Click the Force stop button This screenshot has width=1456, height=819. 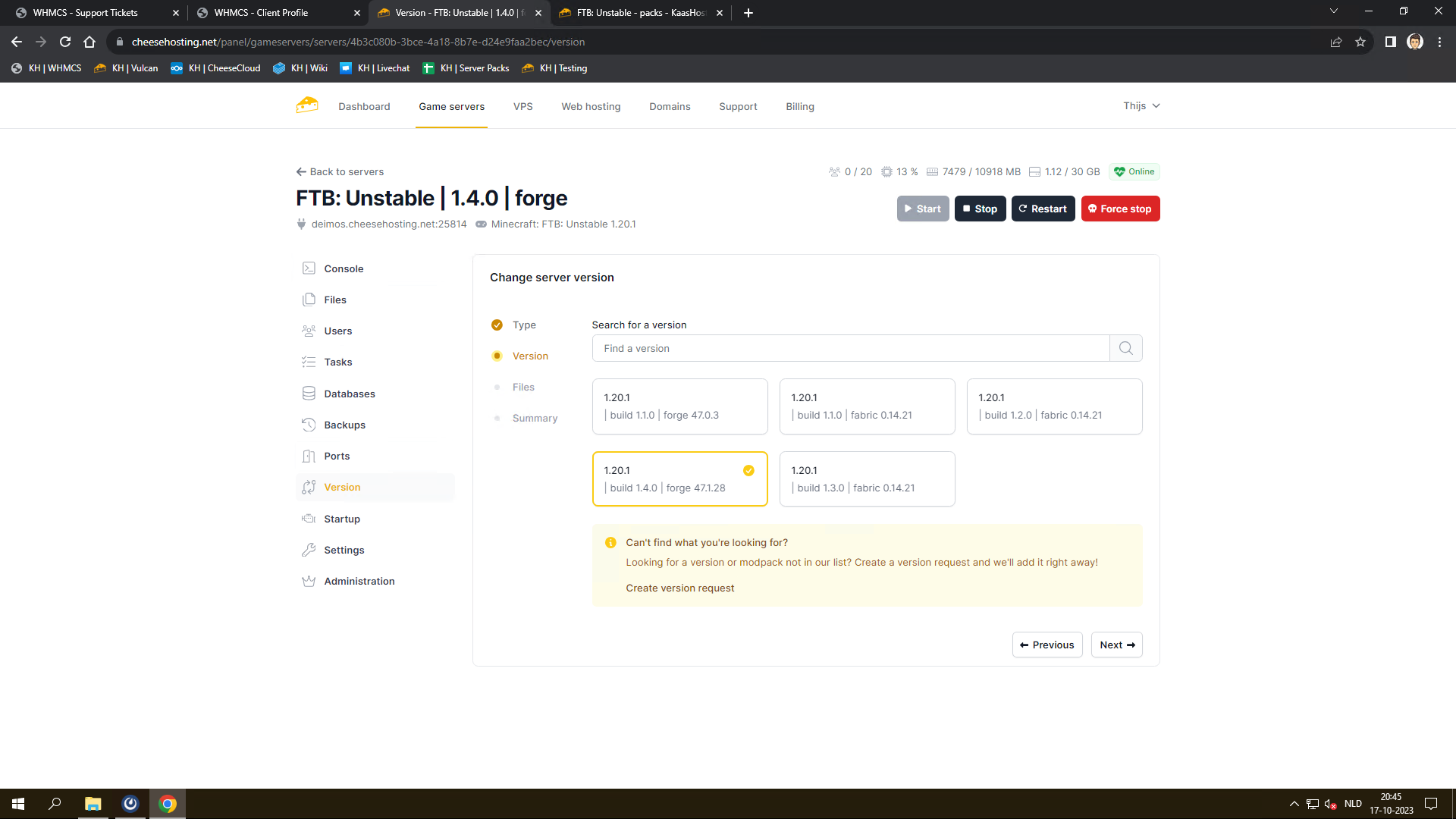[x=1120, y=209]
